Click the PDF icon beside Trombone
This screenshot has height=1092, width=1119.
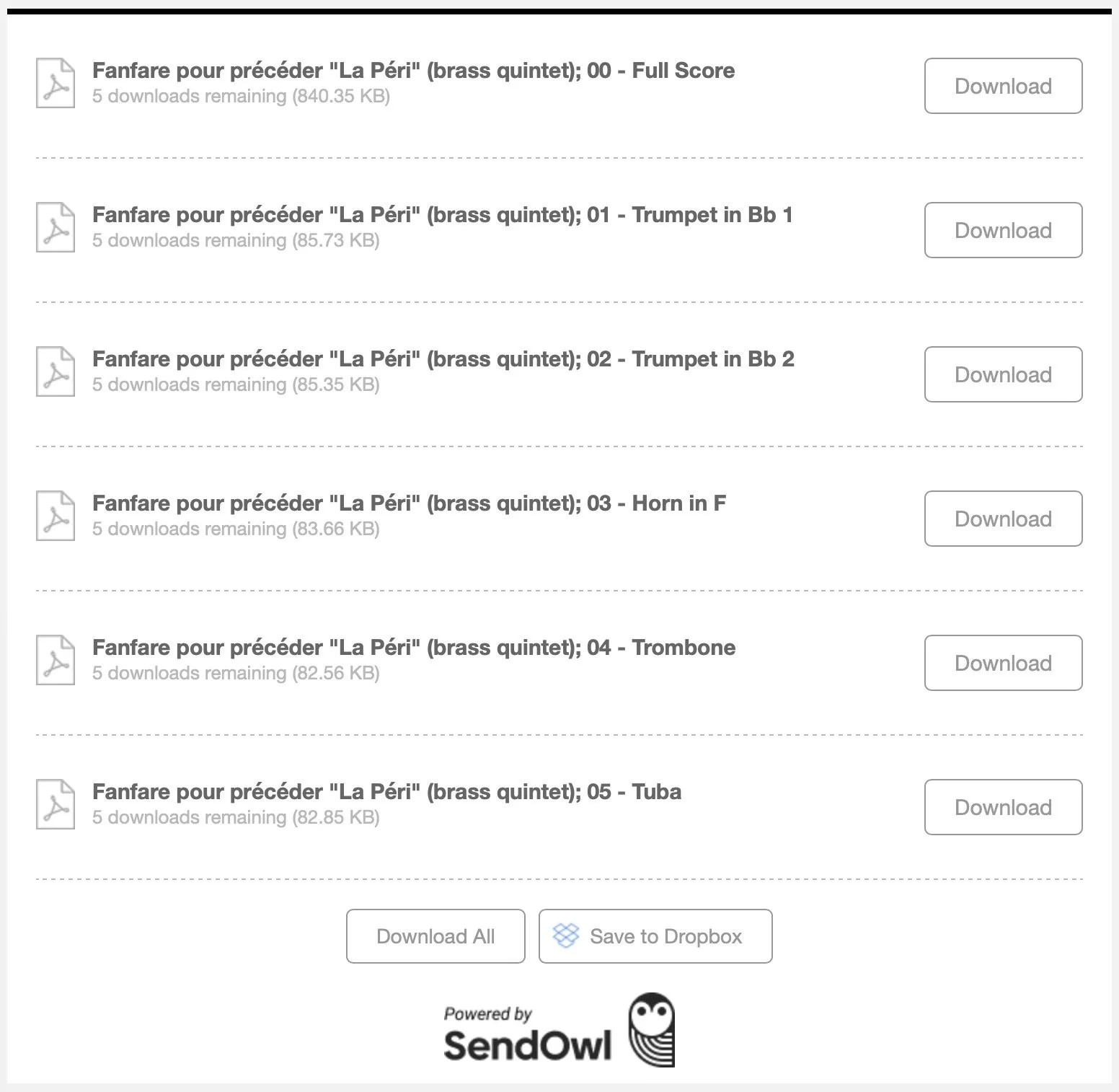(56, 660)
